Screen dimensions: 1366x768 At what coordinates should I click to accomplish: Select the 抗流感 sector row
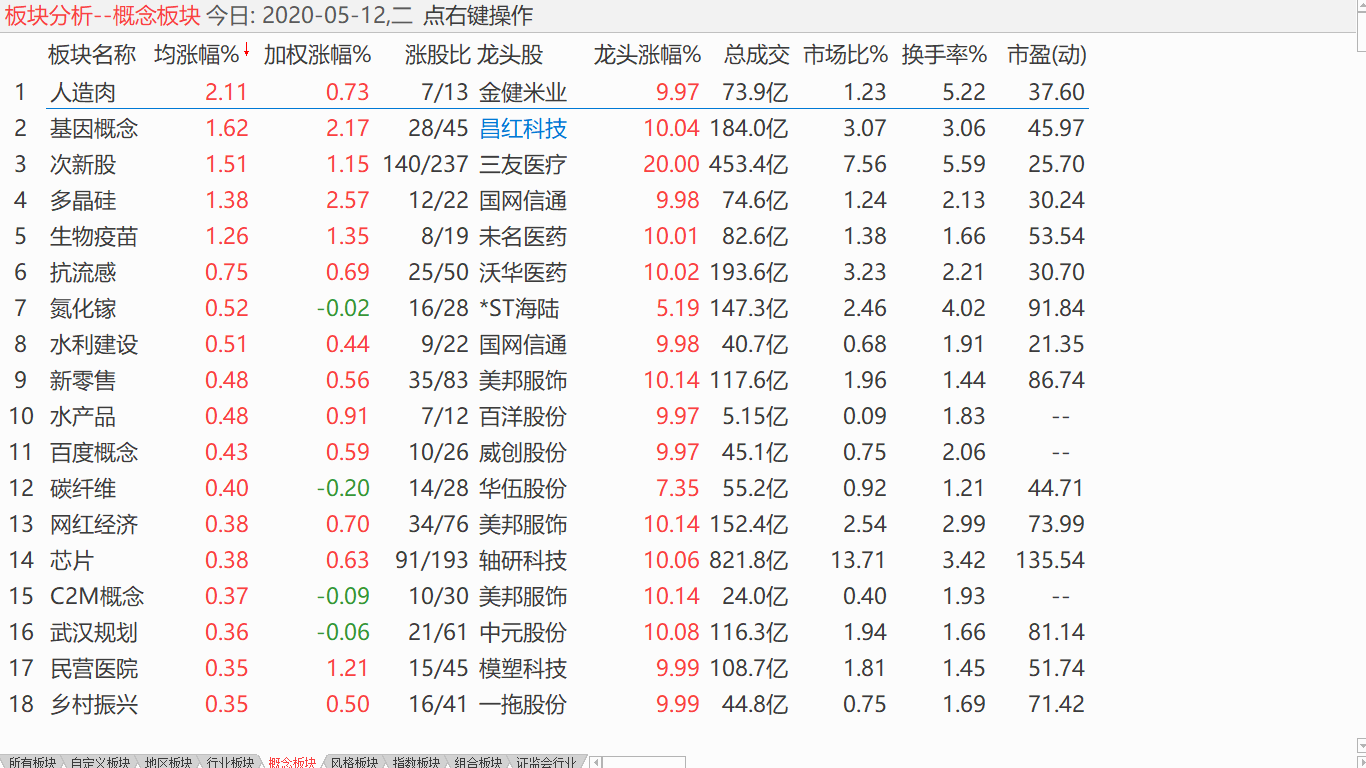coord(546,272)
